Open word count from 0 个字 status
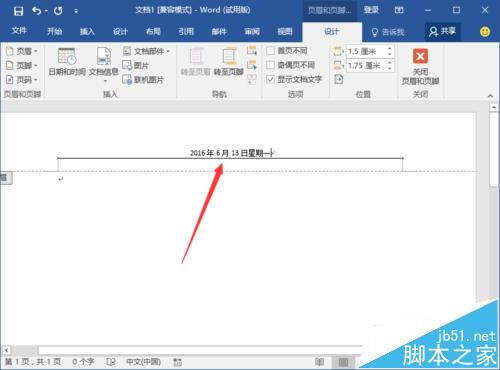The width and height of the screenshot is (500, 370). pos(83,362)
